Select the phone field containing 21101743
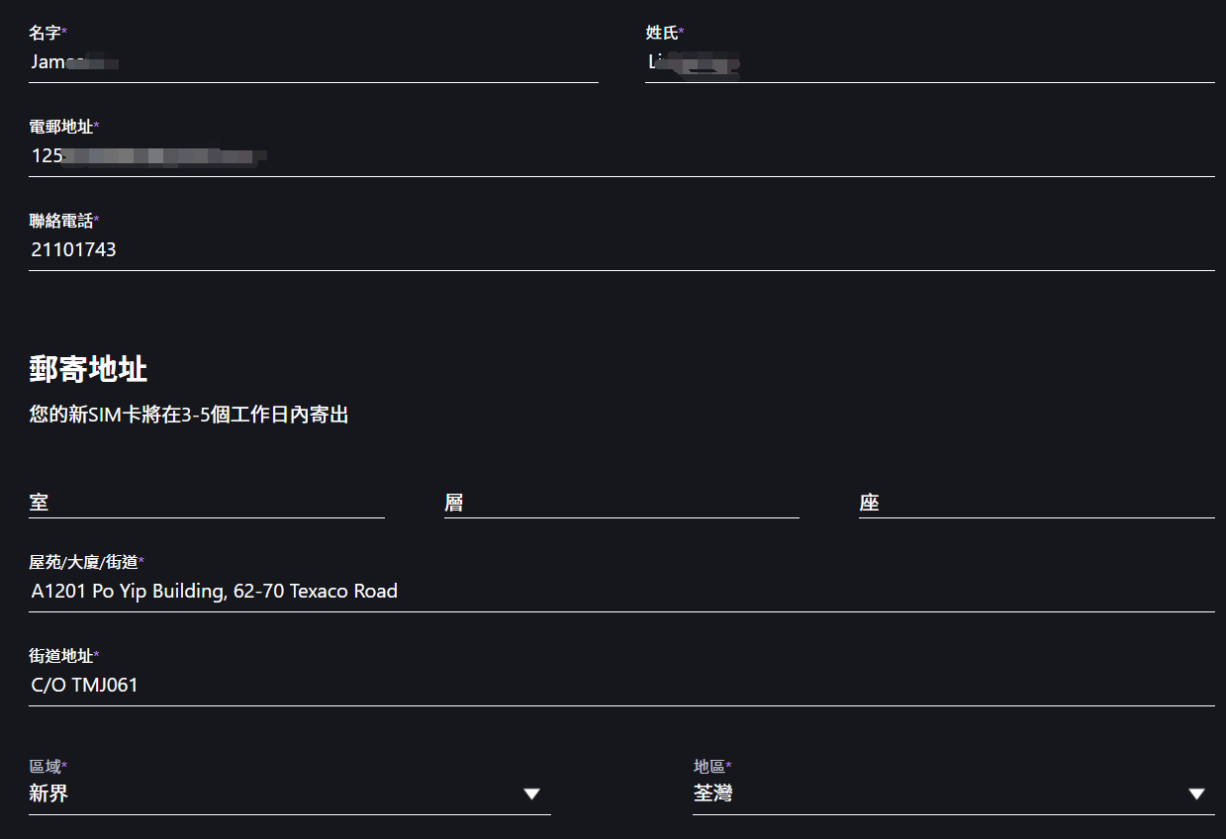The height and width of the screenshot is (839, 1226). click(x=622, y=250)
